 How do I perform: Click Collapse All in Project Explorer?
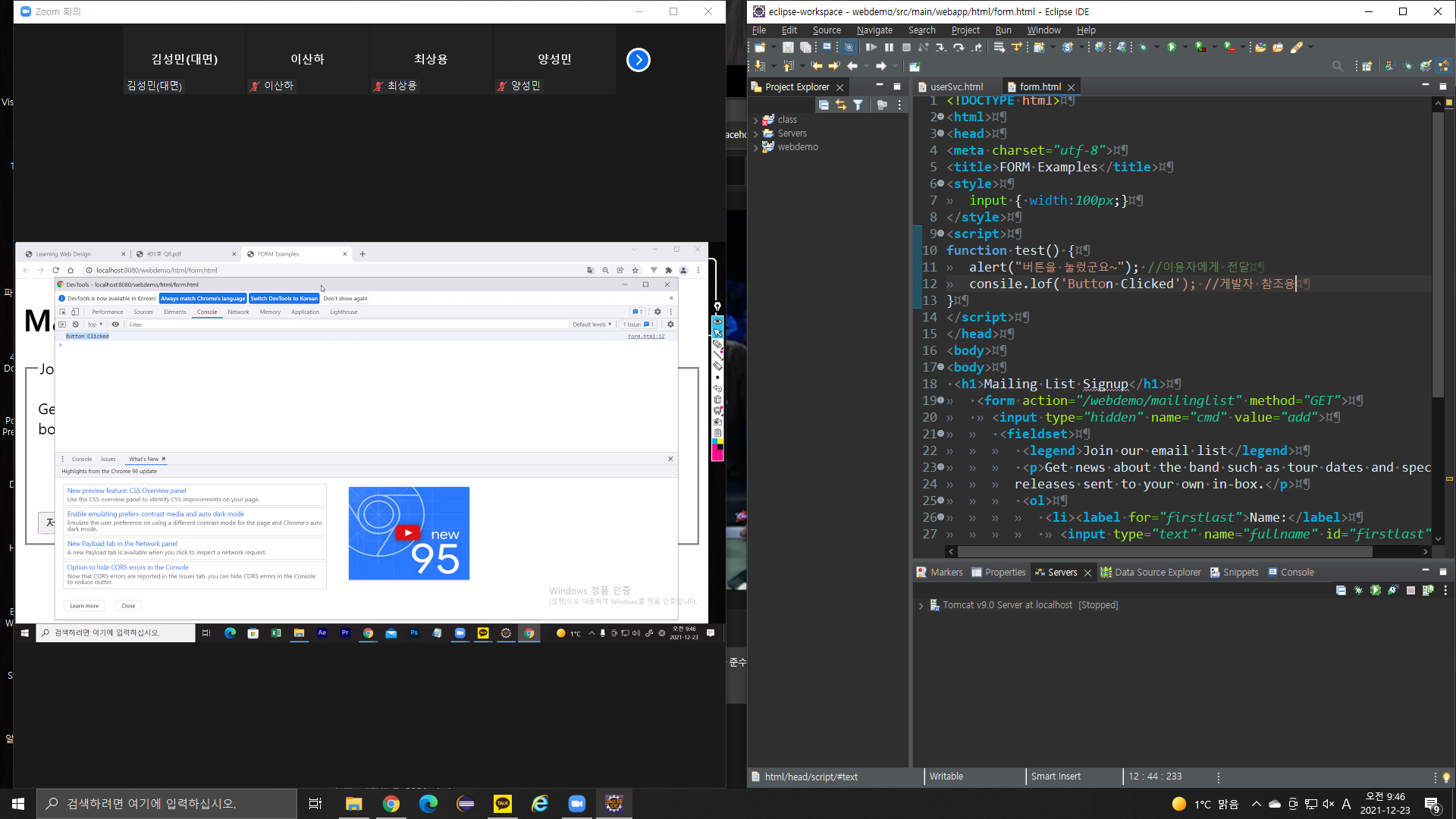(824, 105)
